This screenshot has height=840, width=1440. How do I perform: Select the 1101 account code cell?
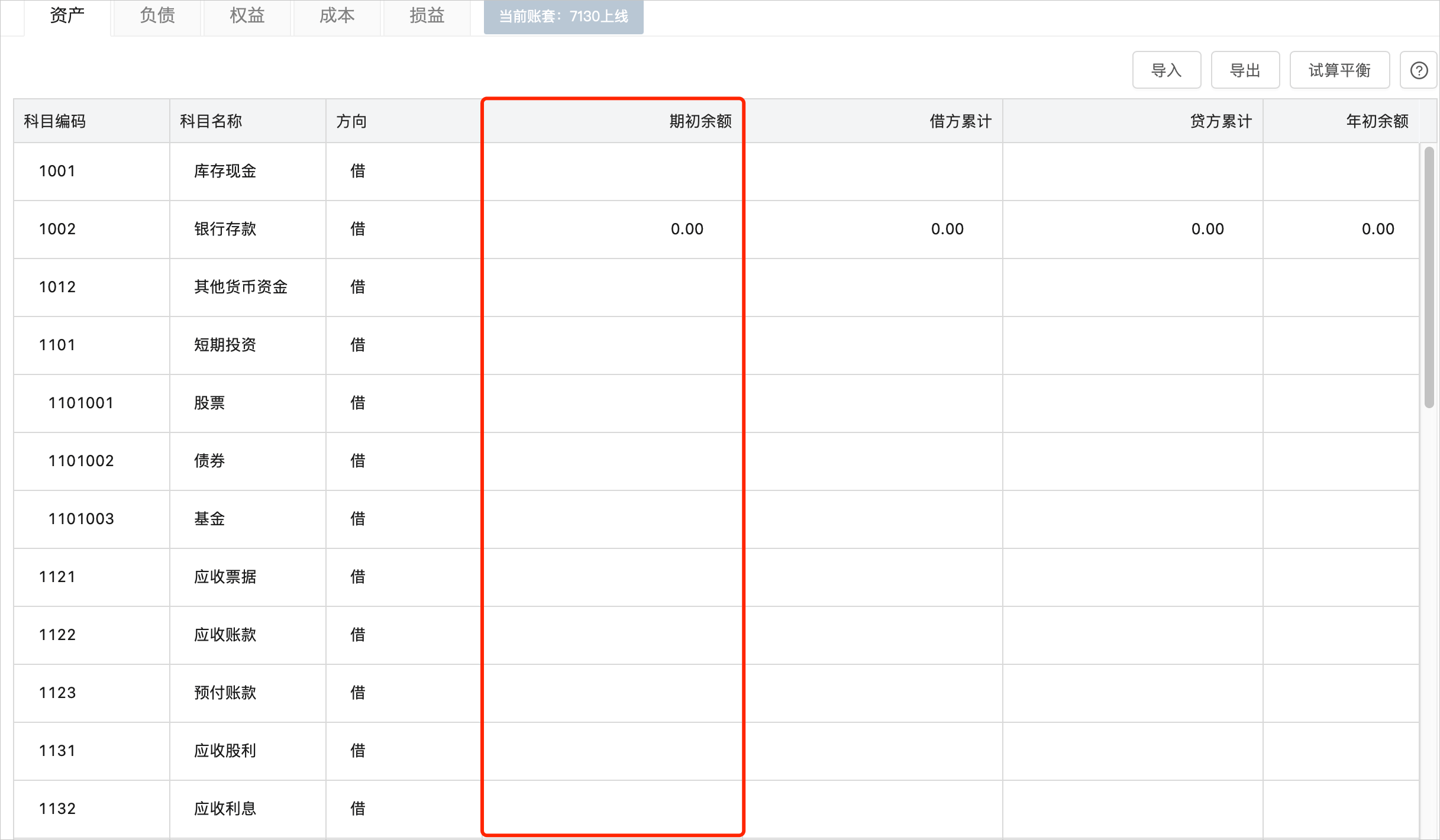pos(92,345)
